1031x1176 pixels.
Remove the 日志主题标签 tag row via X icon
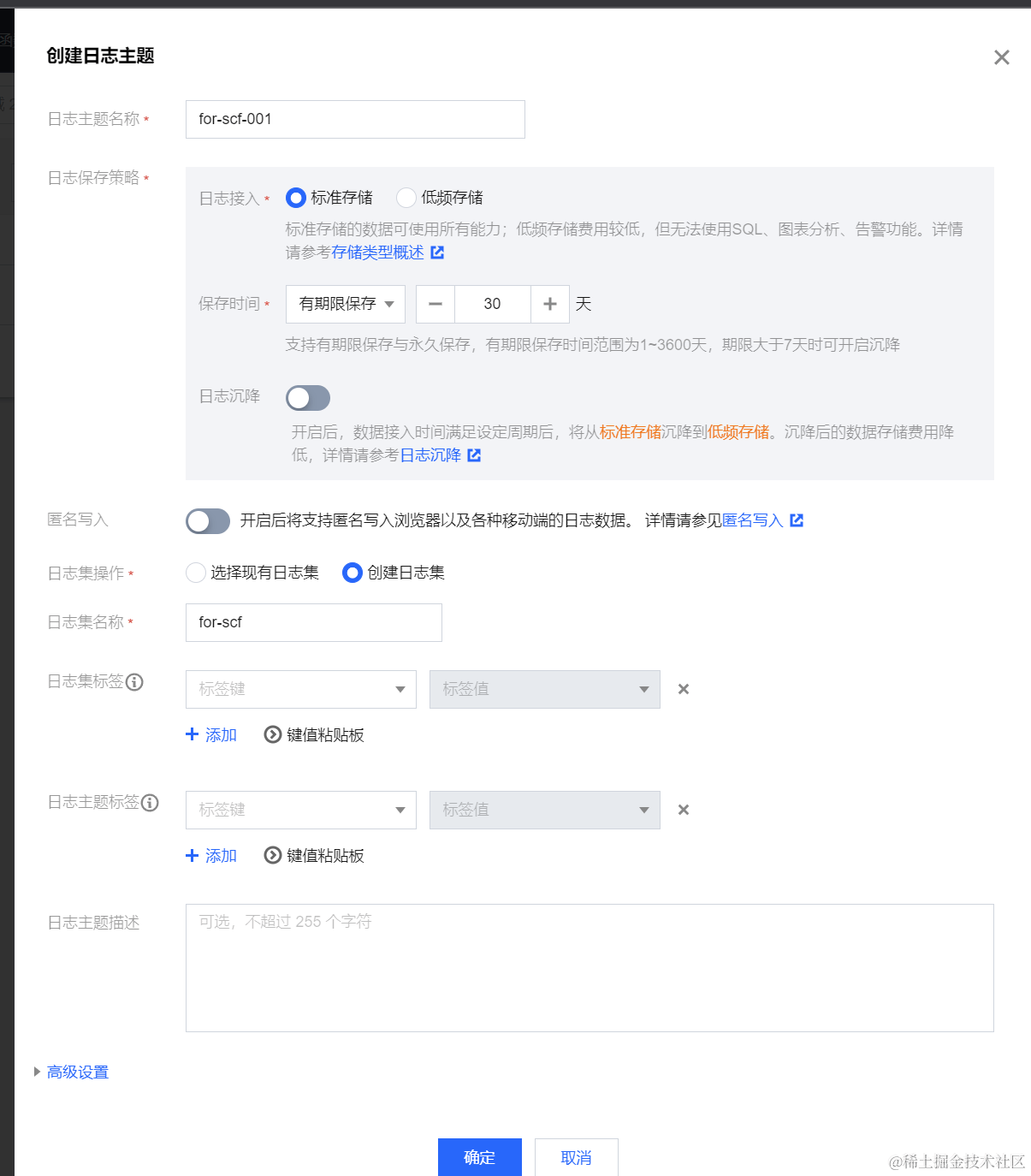[683, 810]
